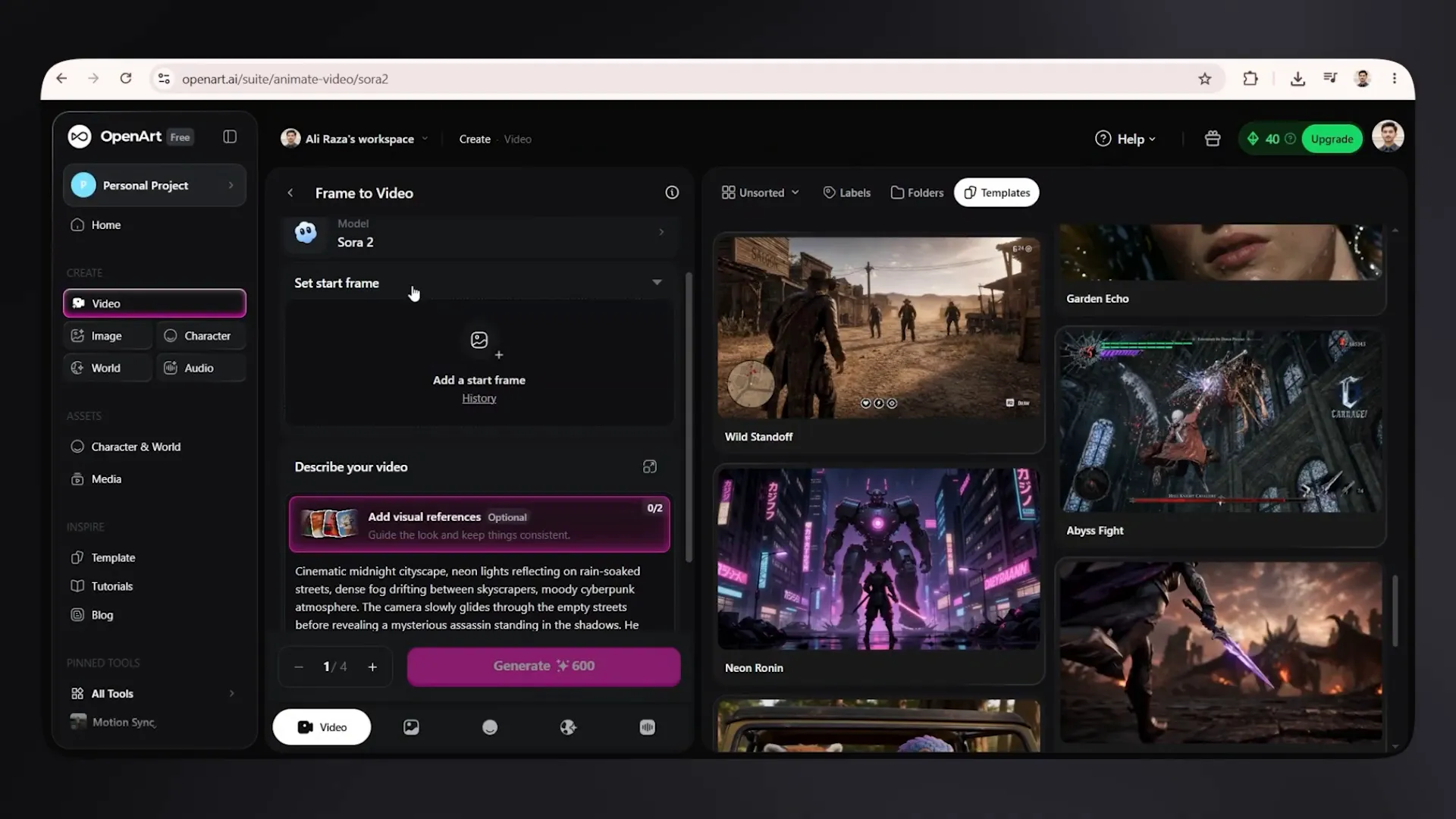Click Add visual references banner

pos(479,525)
